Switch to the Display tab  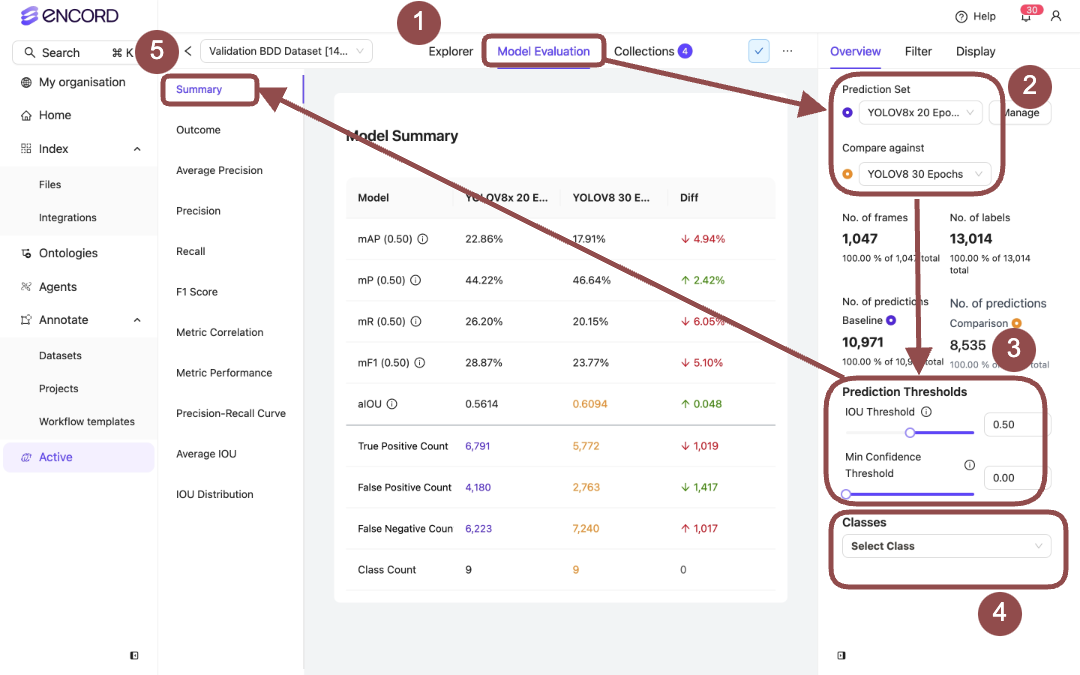pos(975,52)
